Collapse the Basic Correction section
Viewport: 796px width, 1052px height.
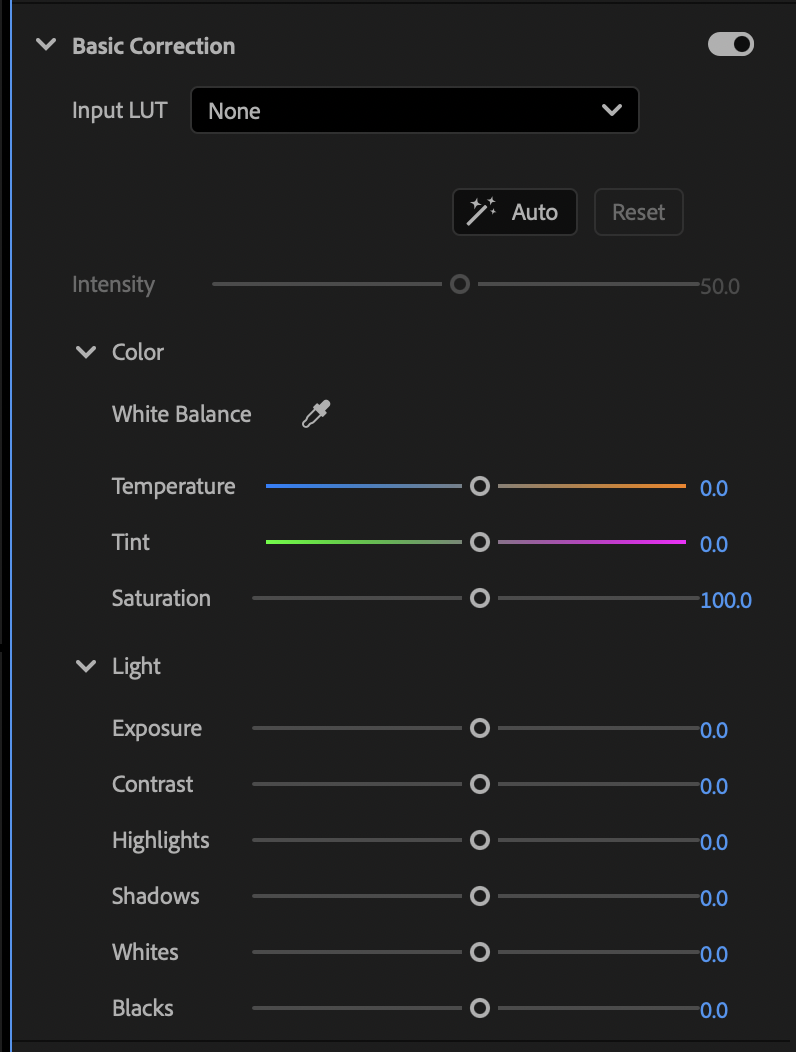click(x=45, y=45)
